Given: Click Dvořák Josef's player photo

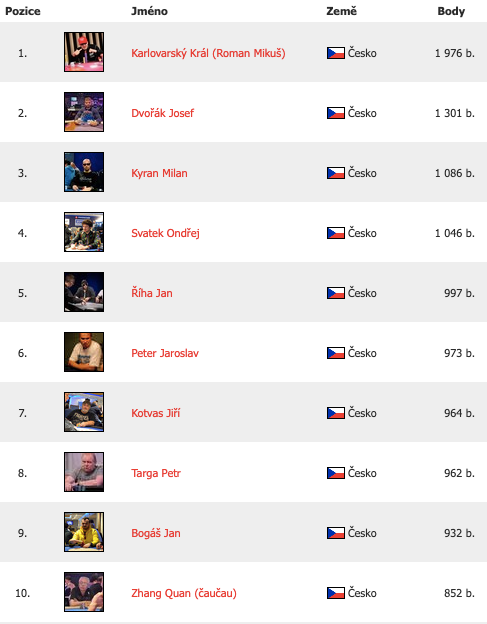Looking at the screenshot, I should pyautogui.click(x=84, y=112).
